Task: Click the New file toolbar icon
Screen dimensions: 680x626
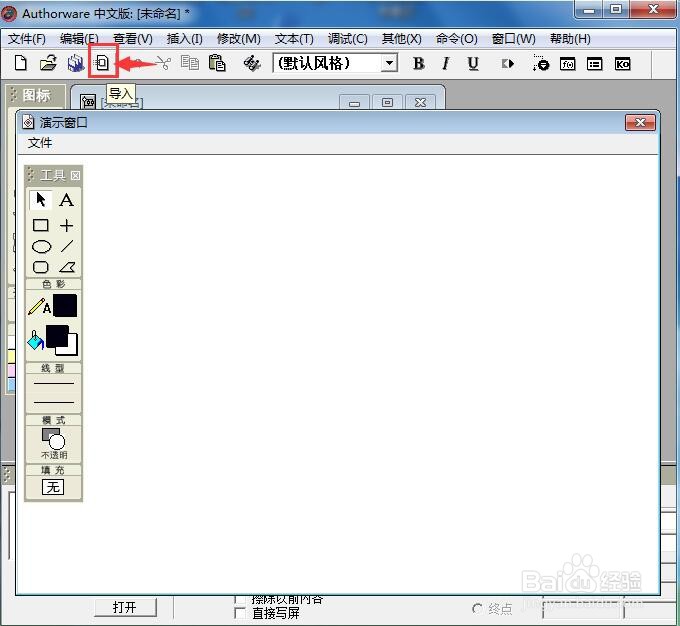Action: tap(20, 63)
